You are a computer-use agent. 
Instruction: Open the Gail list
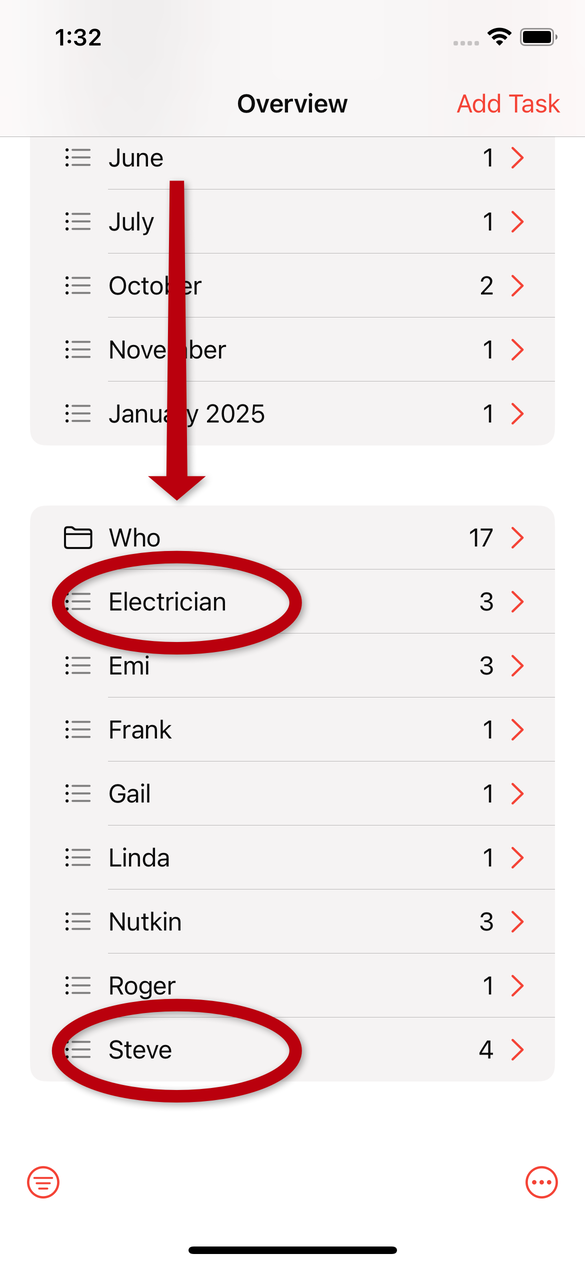click(292, 794)
